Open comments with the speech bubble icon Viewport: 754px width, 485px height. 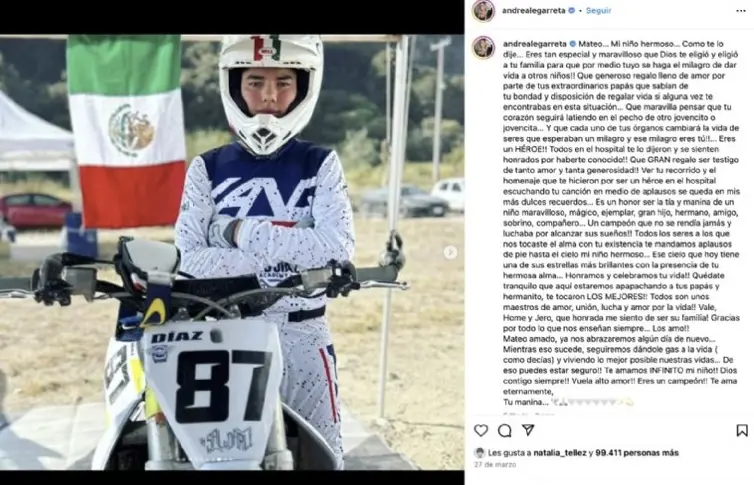(x=504, y=430)
